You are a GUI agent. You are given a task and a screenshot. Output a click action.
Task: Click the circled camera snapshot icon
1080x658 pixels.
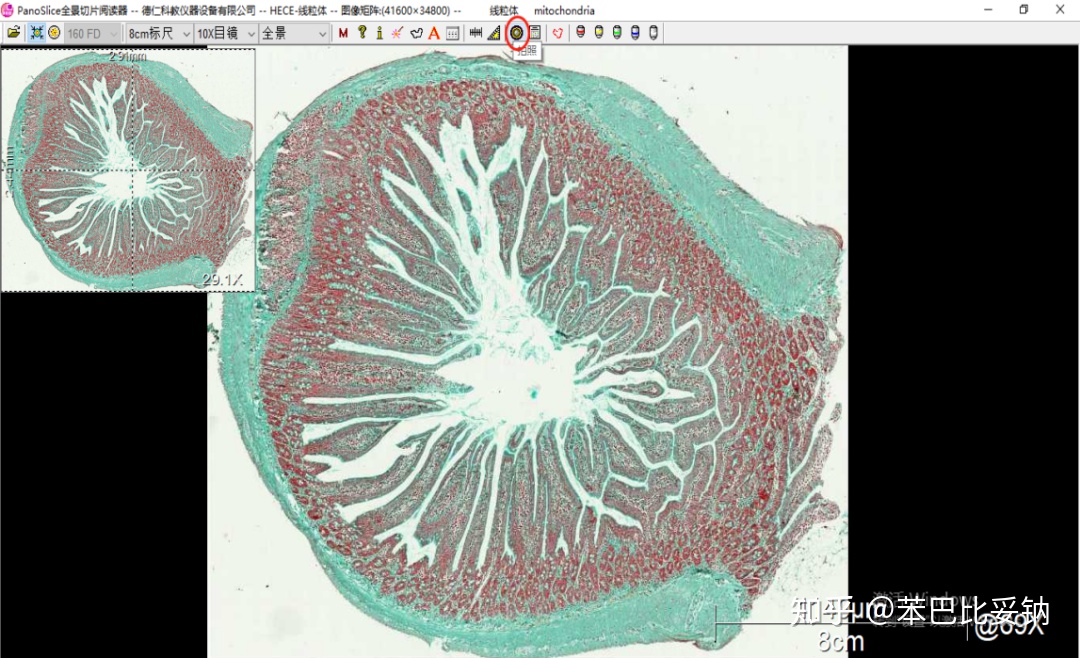pos(517,33)
